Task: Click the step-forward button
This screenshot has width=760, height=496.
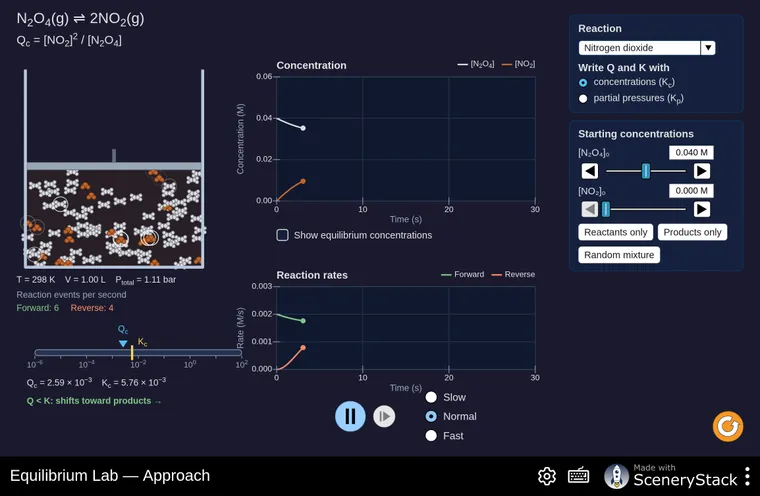Action: [x=384, y=416]
